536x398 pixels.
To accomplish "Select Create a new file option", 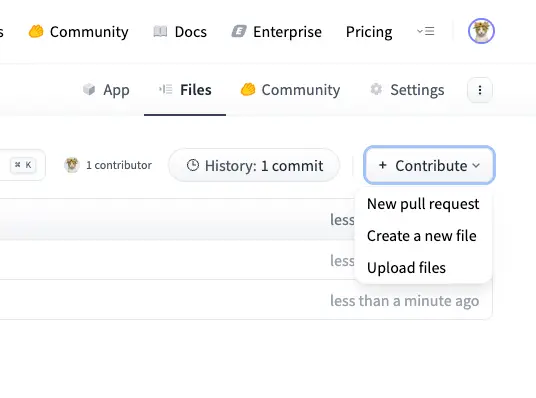I will pos(421,236).
